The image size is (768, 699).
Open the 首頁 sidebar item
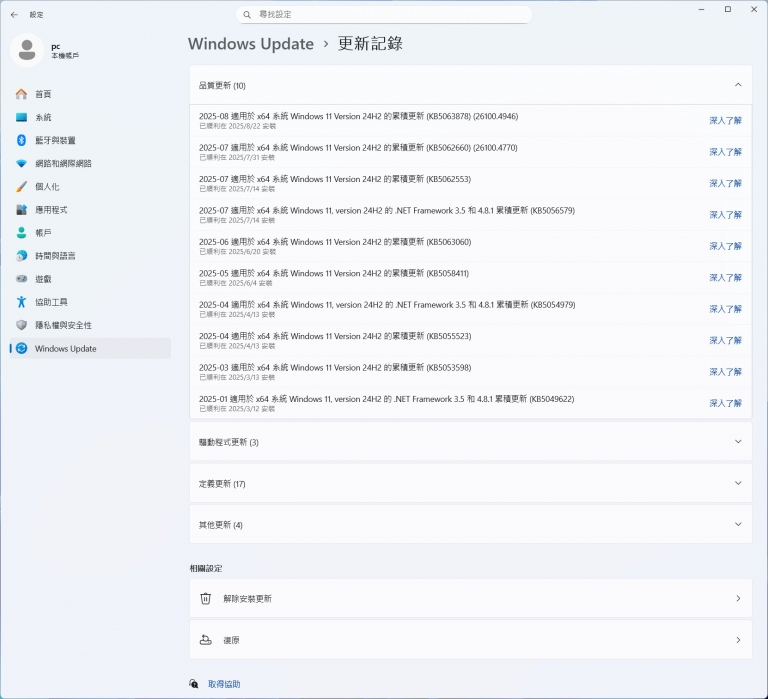tap(90, 94)
